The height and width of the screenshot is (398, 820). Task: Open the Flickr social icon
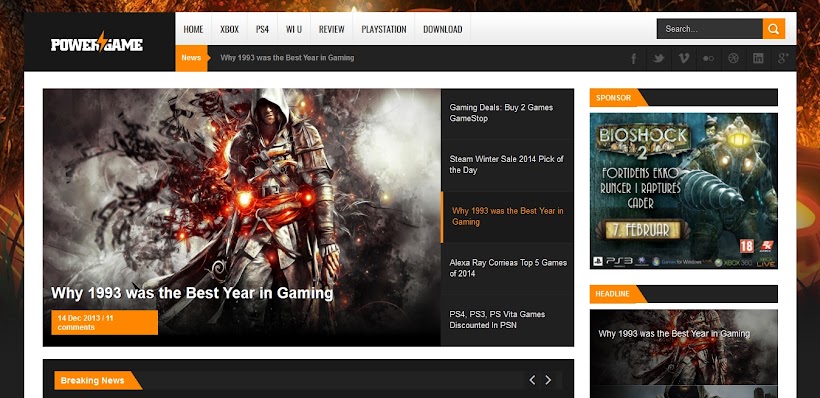709,58
